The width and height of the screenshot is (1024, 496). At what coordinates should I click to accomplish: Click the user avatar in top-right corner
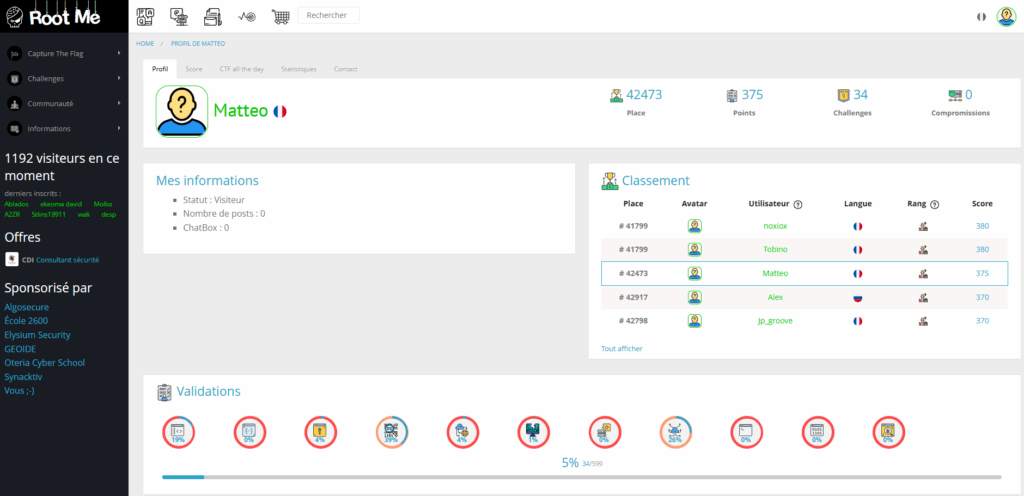tap(1005, 16)
